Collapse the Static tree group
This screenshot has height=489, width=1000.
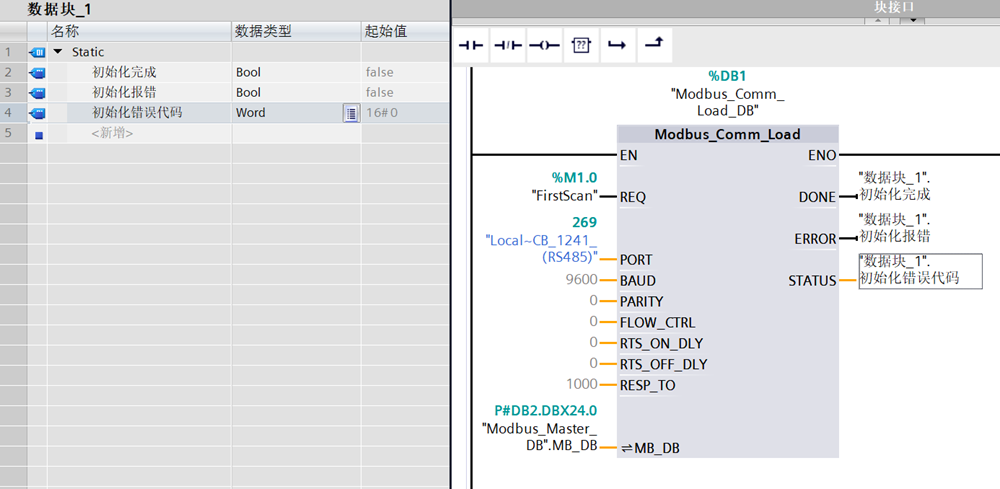tap(58, 52)
